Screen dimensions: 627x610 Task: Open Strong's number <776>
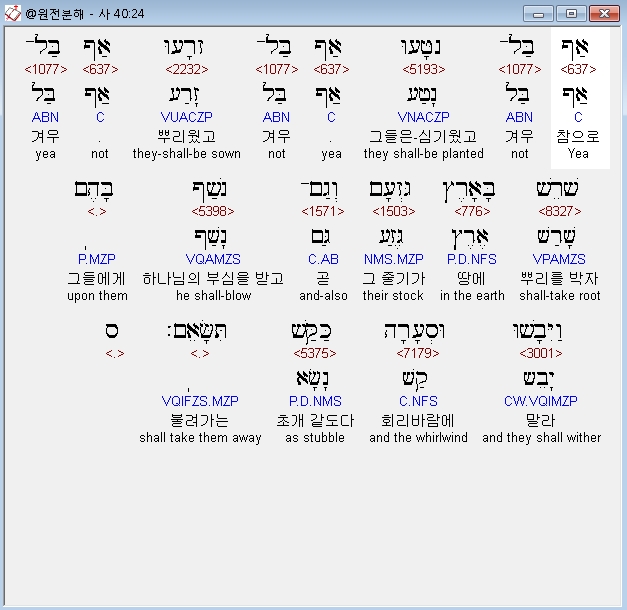pyautogui.click(x=472, y=211)
